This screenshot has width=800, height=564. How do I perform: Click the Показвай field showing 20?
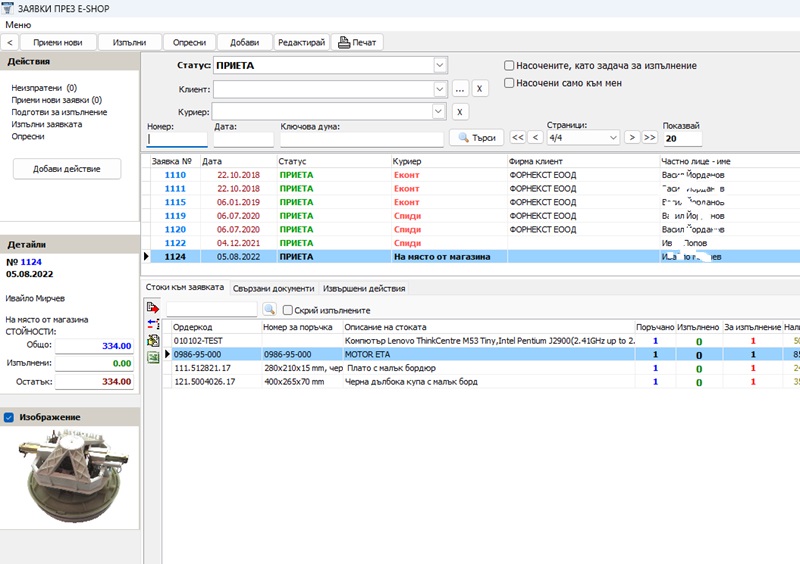click(683, 138)
